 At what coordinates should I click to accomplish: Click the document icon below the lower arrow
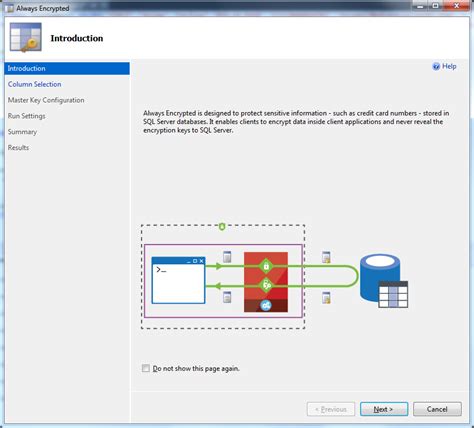pyautogui.click(x=227, y=297)
